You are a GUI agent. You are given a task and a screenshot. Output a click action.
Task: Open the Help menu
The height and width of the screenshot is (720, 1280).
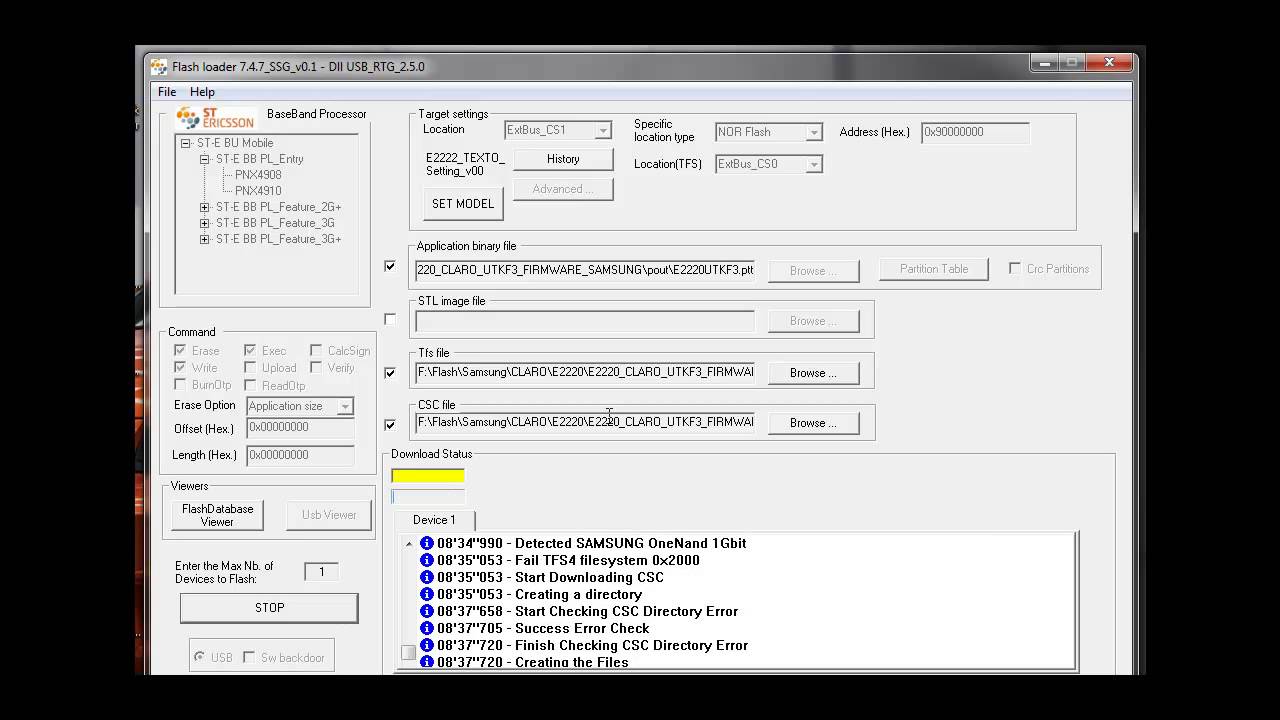click(x=202, y=92)
